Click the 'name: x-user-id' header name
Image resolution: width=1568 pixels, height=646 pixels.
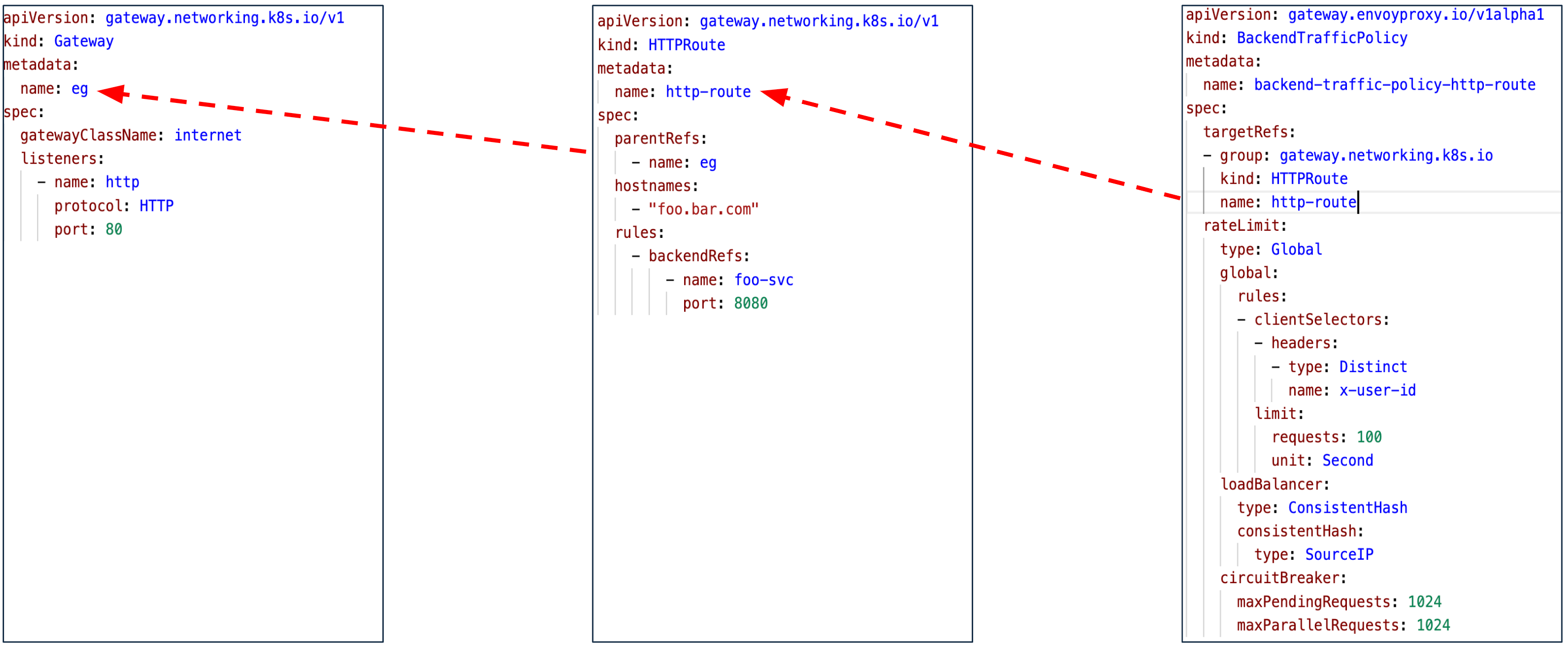click(1352, 390)
